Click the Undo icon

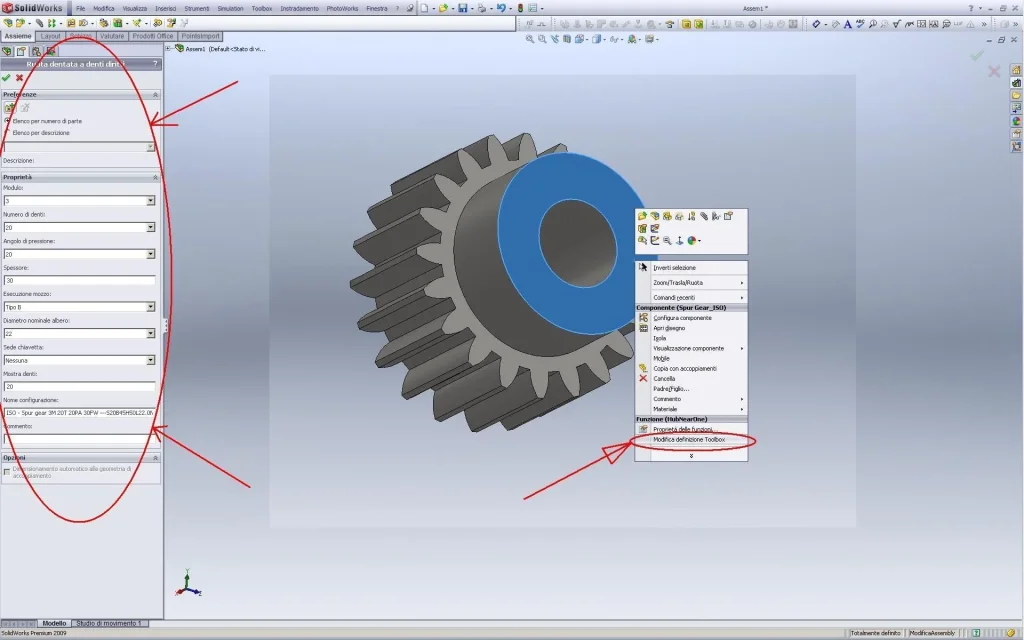501,8
